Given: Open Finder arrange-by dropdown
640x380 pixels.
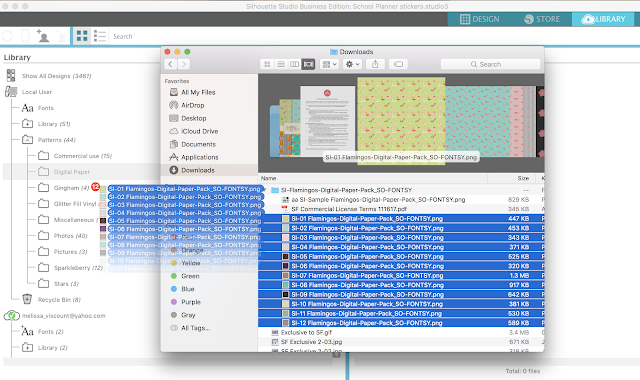Looking at the screenshot, I should [x=329, y=64].
